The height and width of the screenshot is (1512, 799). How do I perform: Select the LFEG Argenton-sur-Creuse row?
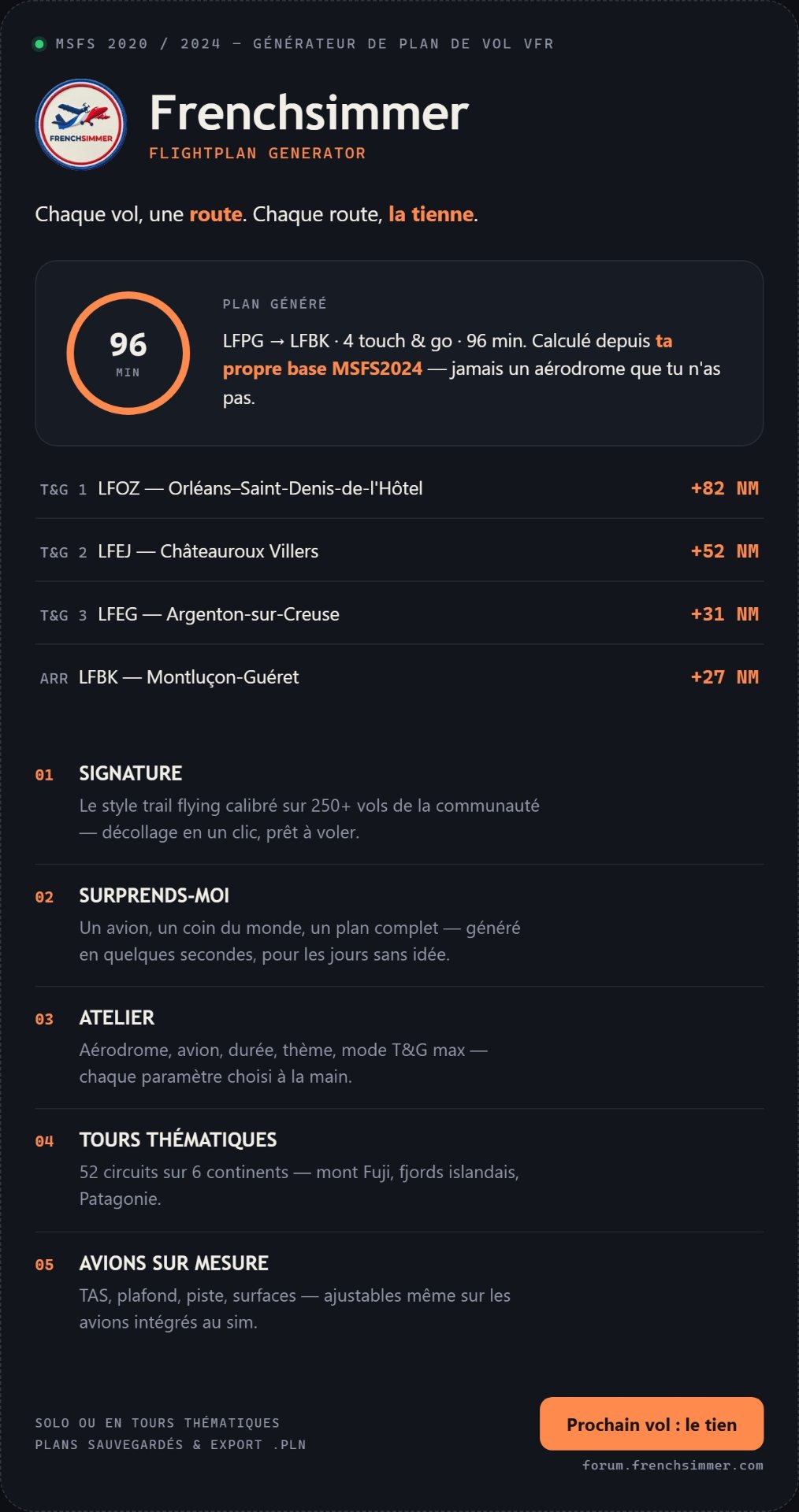point(399,614)
